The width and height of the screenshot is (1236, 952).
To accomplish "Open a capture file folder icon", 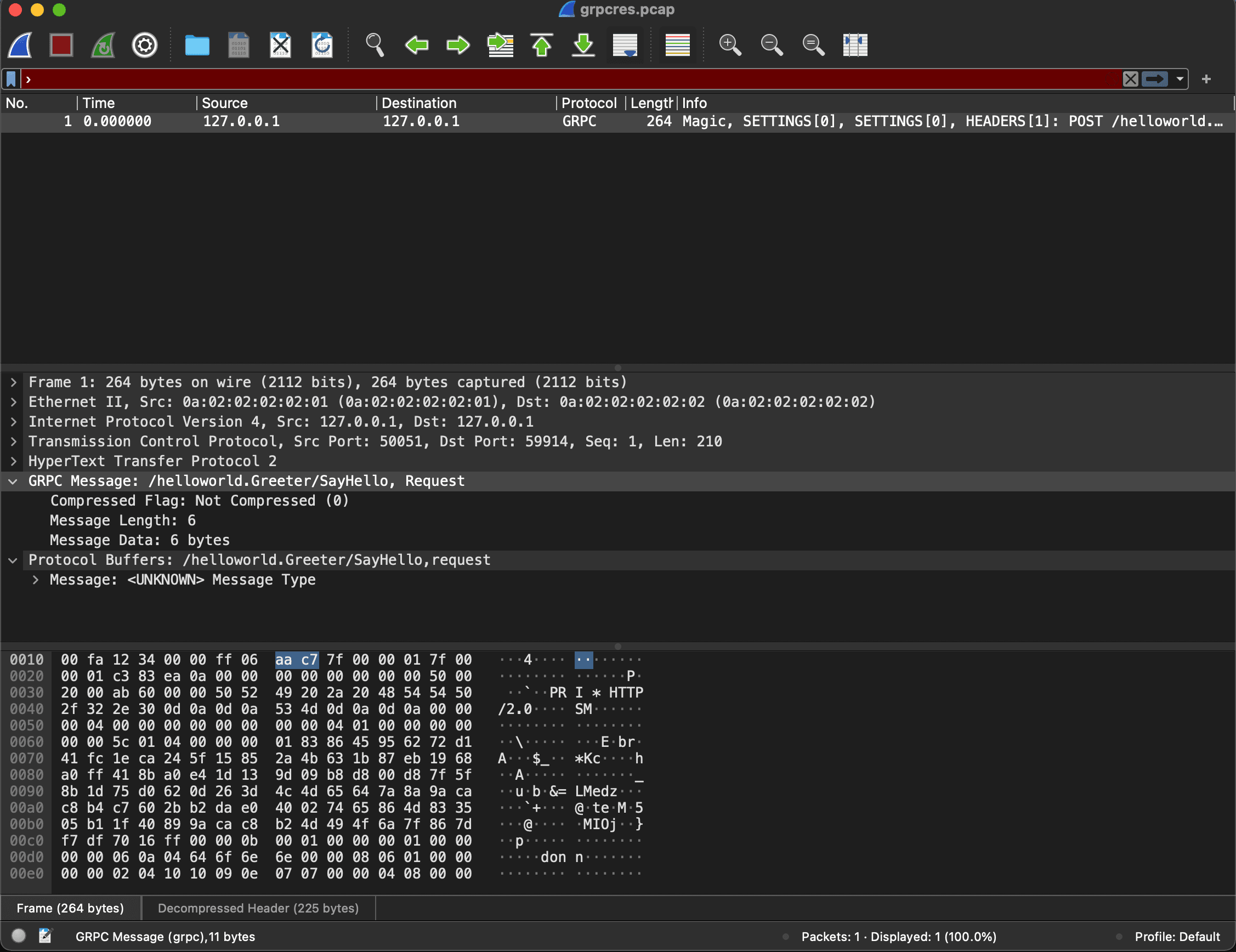I will pyautogui.click(x=197, y=45).
